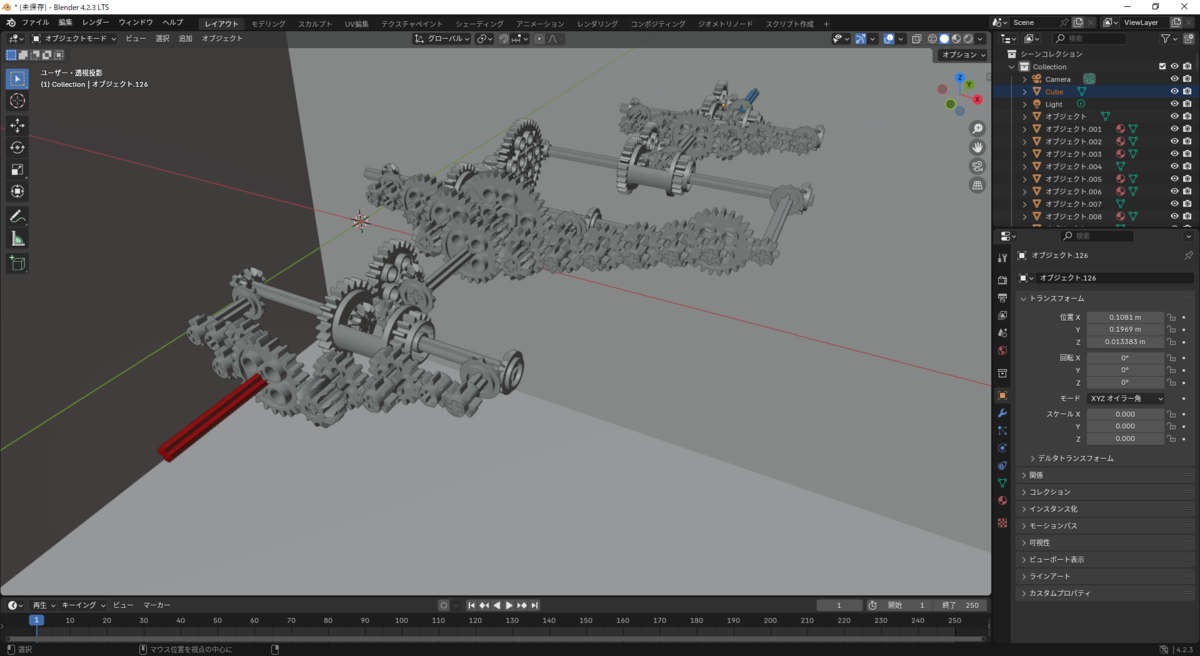Open the グローバル orientation dropdown
Screen dimensions: 1200x656
442,39
